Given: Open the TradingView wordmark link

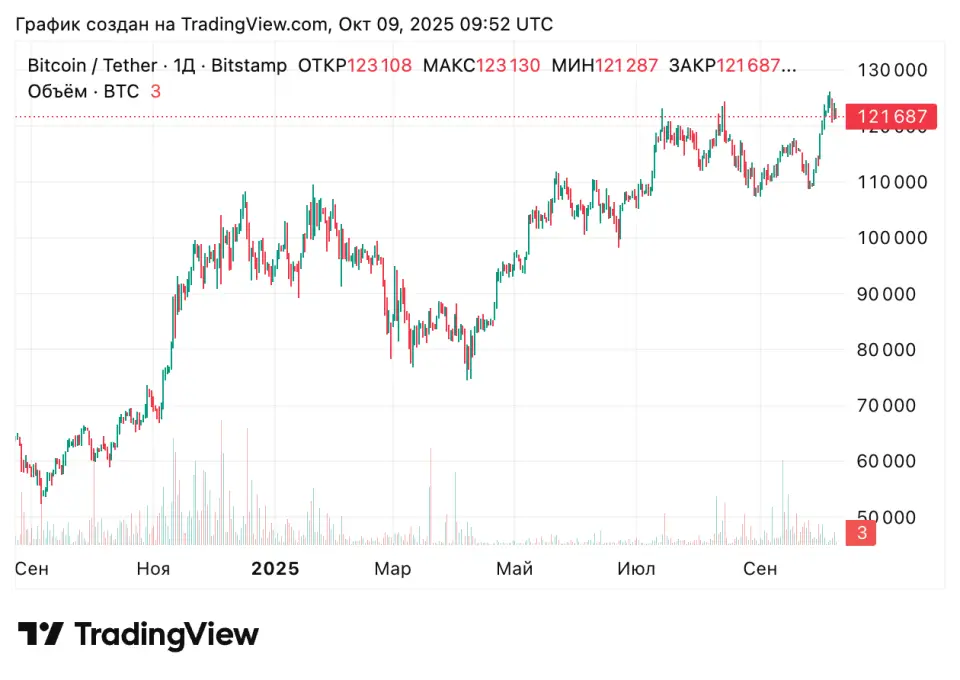Looking at the screenshot, I should tap(166, 634).
